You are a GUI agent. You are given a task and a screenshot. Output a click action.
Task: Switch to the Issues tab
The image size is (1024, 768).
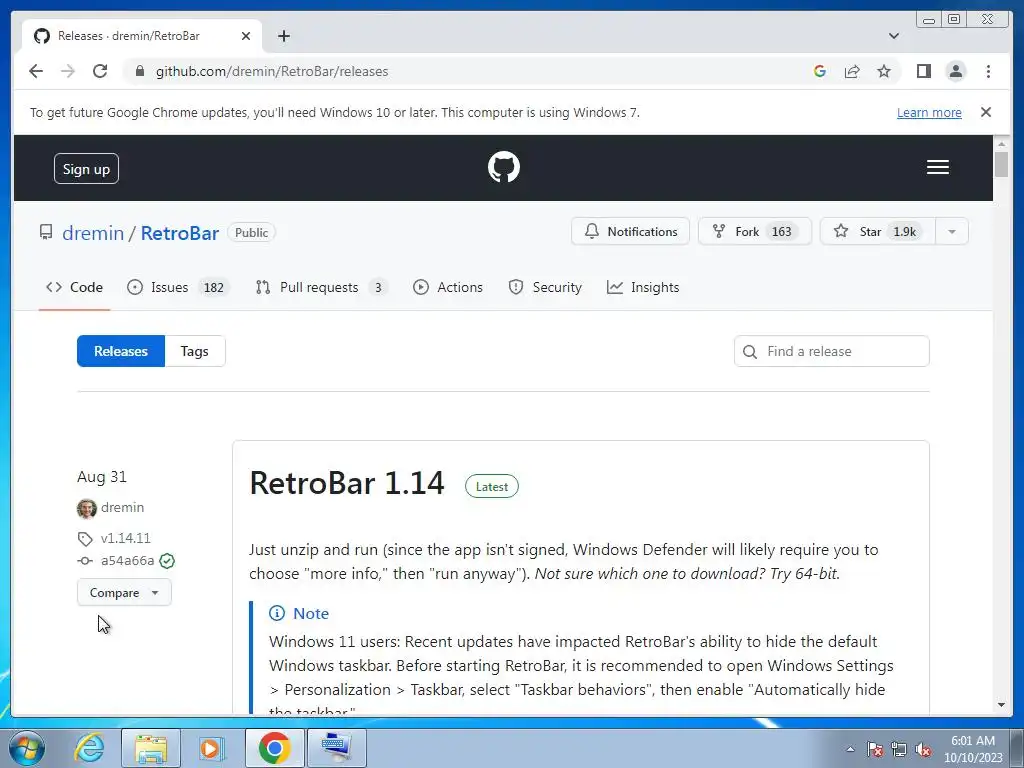(178, 287)
